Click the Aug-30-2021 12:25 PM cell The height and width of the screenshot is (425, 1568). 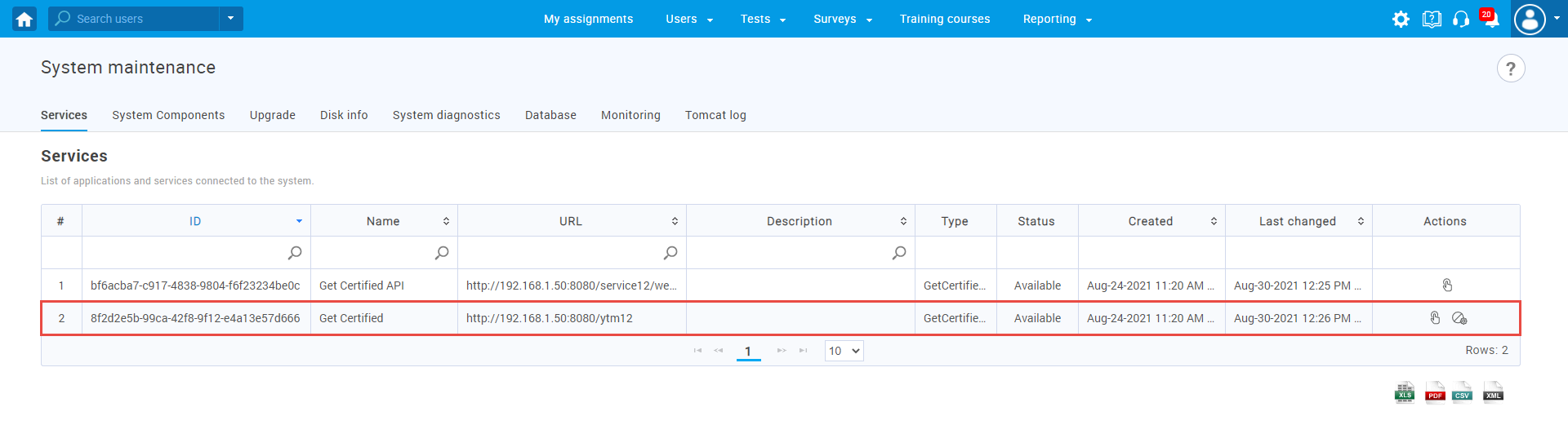coord(1298,286)
